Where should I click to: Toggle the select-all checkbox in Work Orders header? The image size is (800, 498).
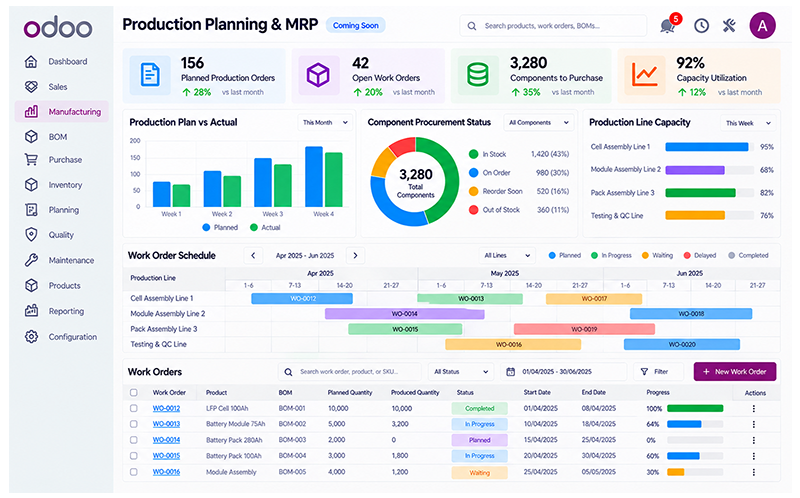tap(134, 392)
